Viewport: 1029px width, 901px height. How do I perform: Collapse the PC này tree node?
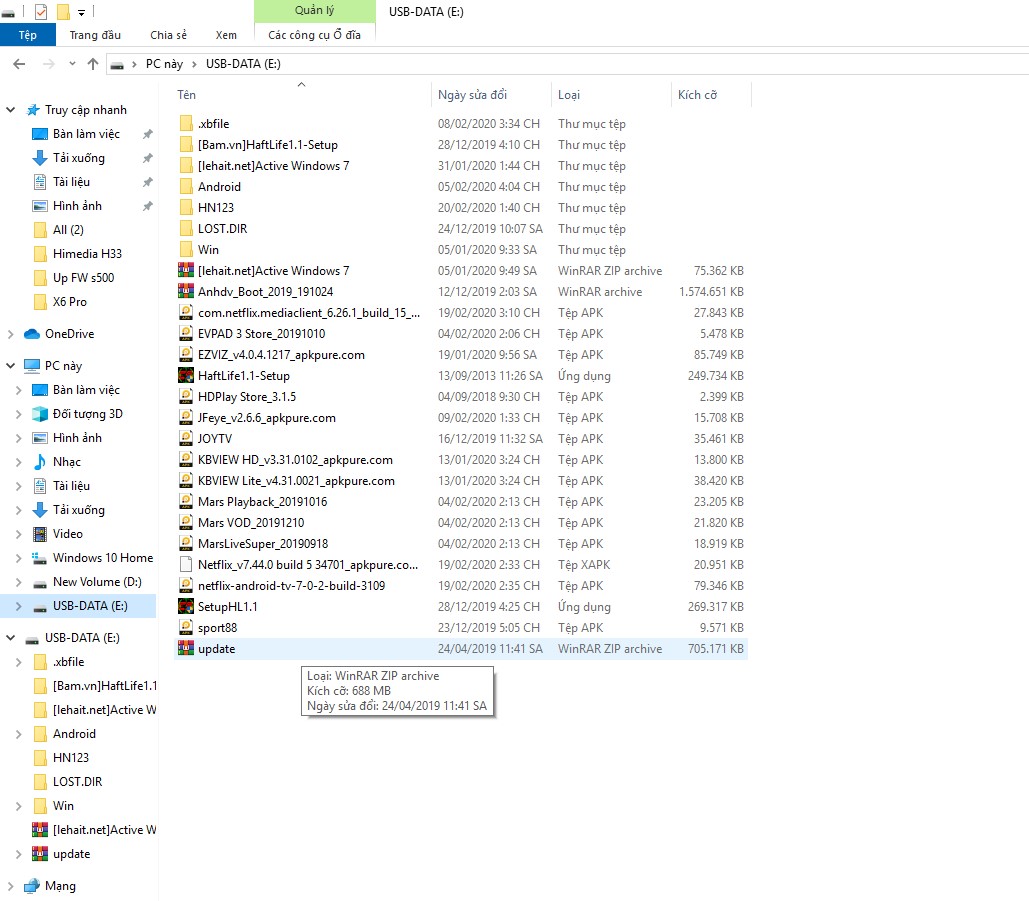[x=10, y=366]
